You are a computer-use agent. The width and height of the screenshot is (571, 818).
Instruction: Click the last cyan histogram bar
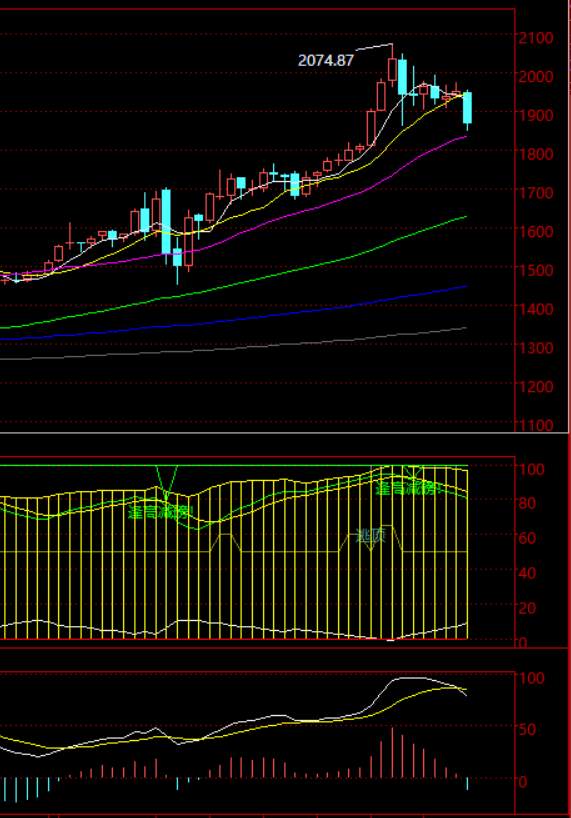pos(467,784)
